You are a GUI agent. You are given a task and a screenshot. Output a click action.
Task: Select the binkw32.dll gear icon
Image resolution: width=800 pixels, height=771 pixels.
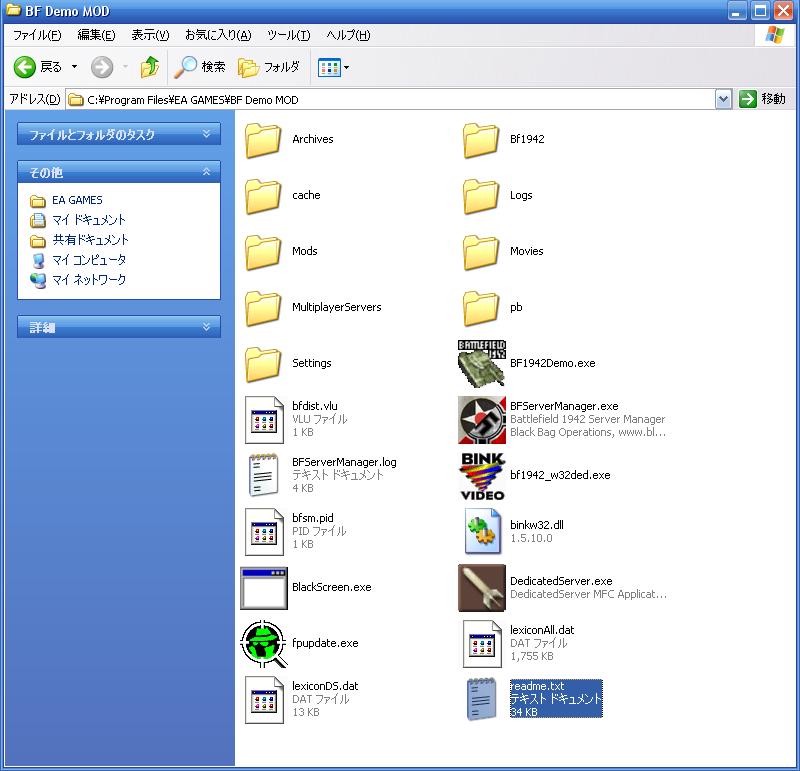point(482,532)
